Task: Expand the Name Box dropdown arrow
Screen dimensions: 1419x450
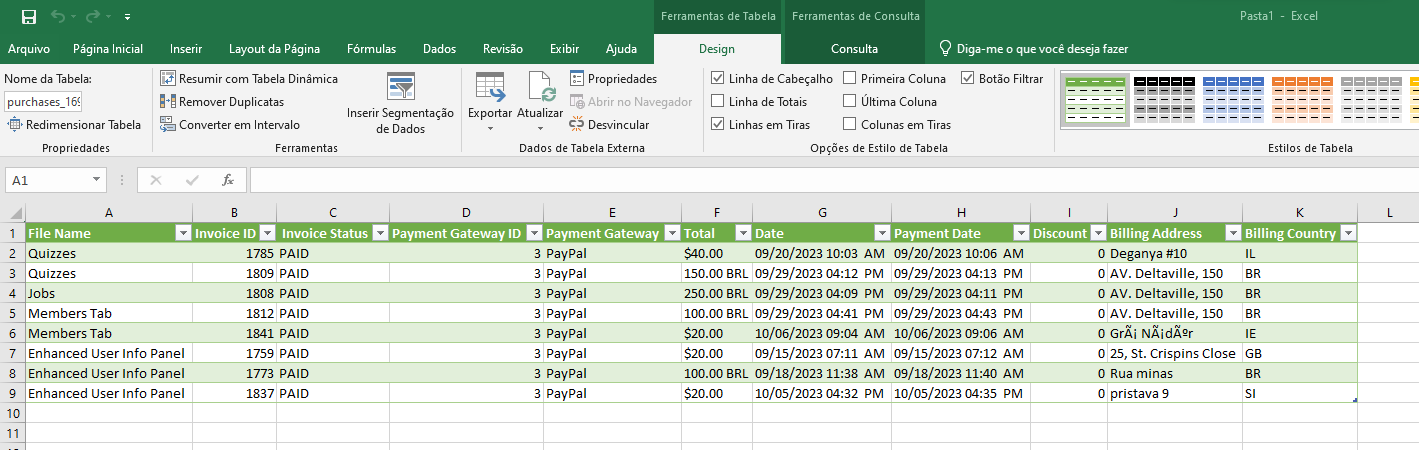Action: 97,180
